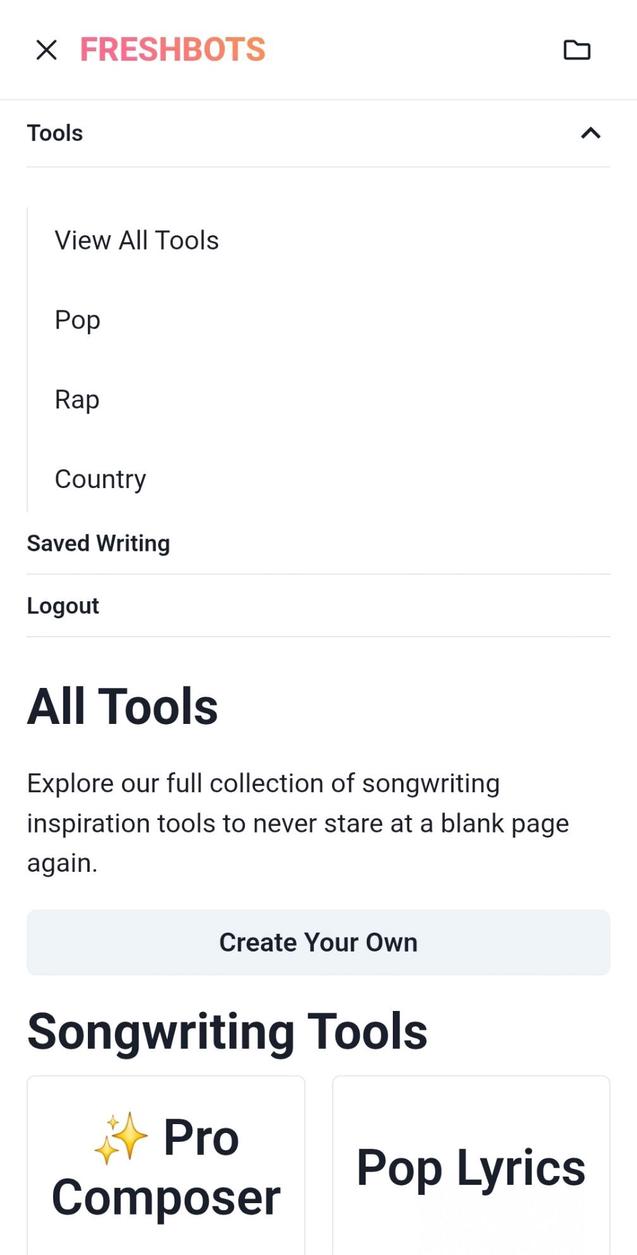The width and height of the screenshot is (637, 1255).
Task: Choose Country in the Tools list
Action: 100,479
